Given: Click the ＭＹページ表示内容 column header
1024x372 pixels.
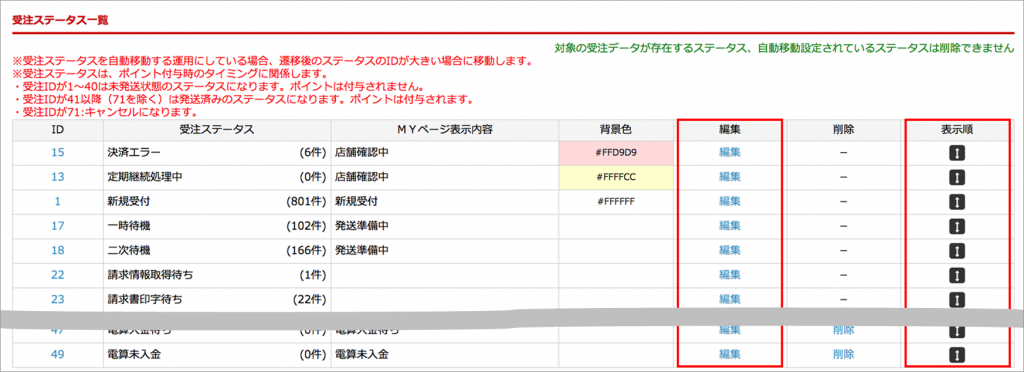Looking at the screenshot, I should (445, 129).
